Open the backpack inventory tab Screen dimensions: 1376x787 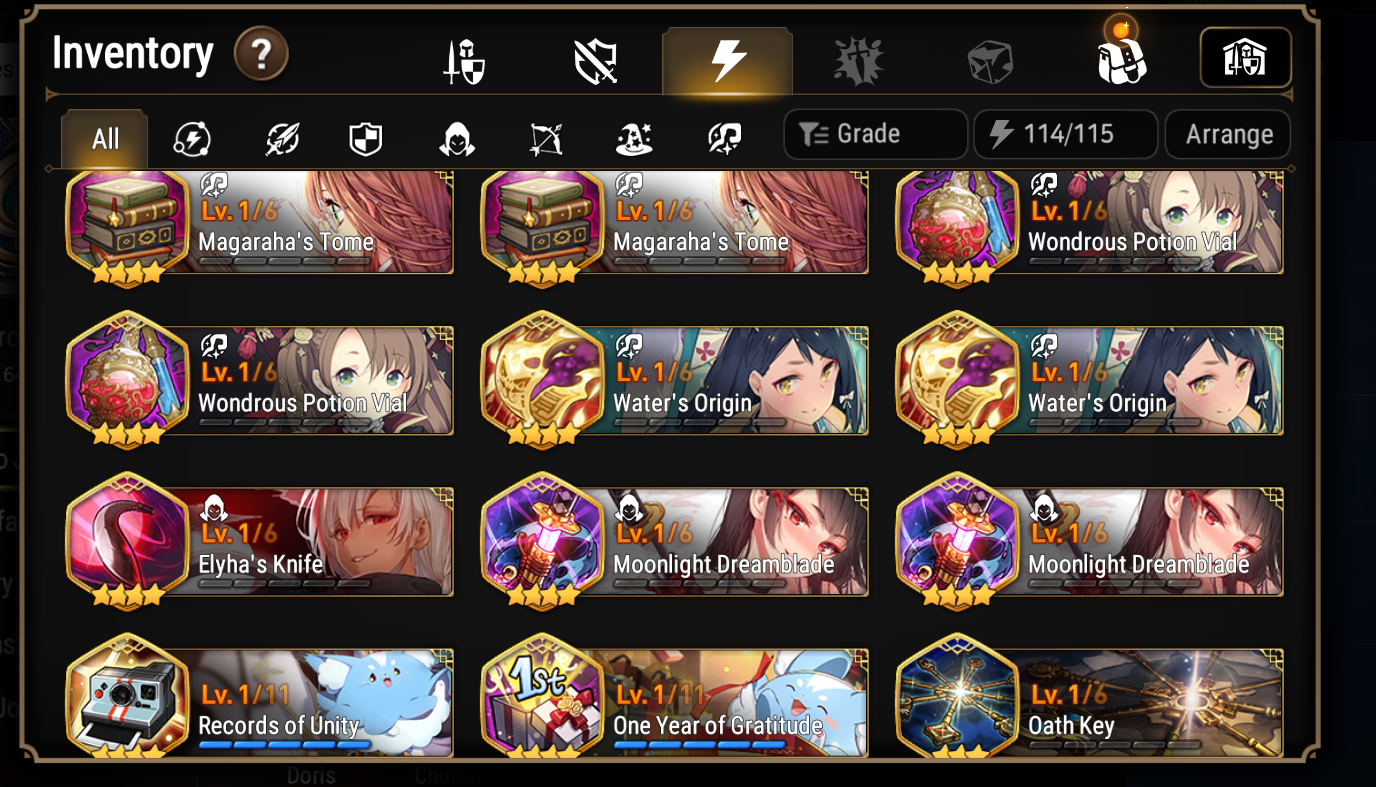1121,58
